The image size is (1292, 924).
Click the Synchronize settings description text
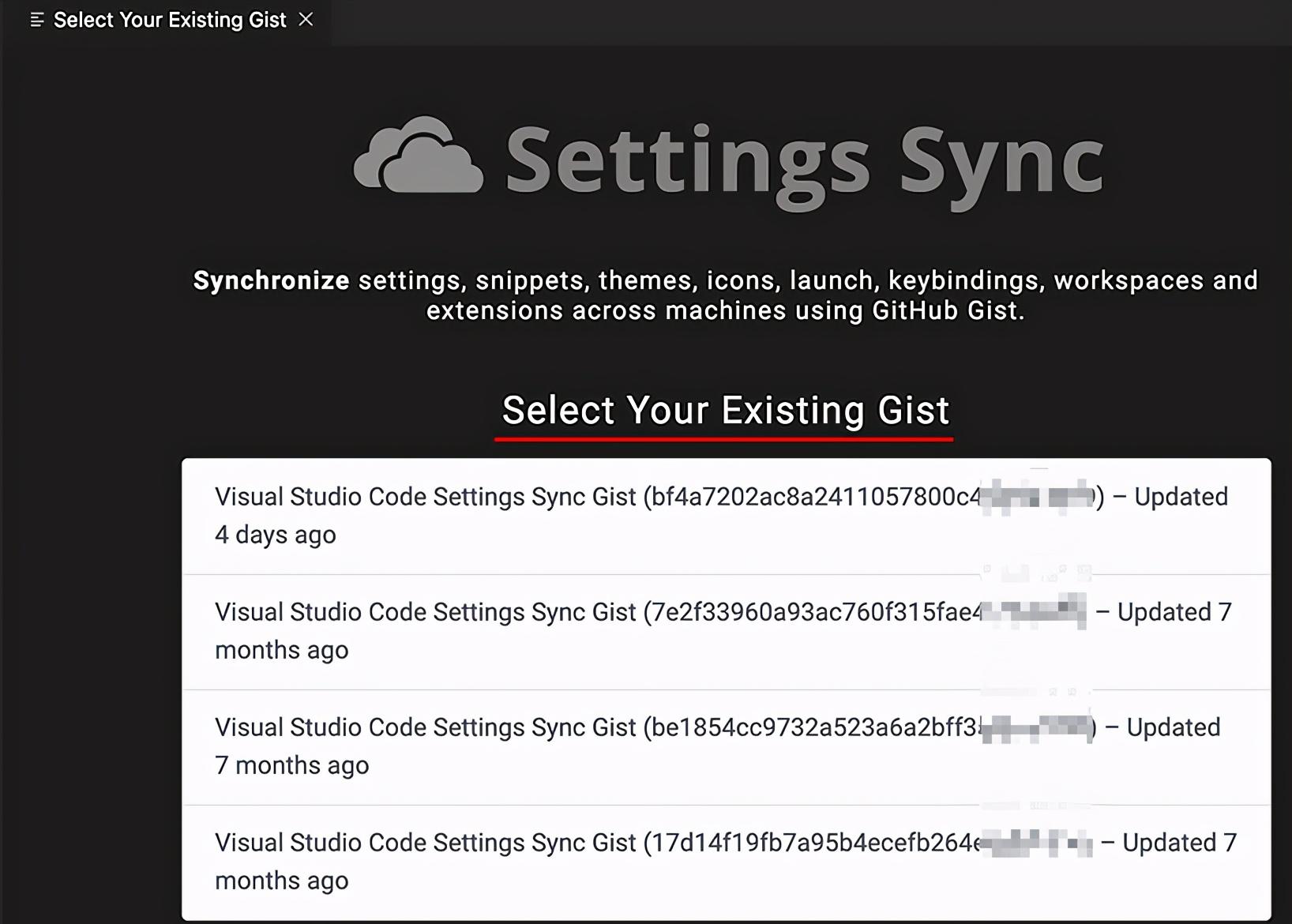725,295
